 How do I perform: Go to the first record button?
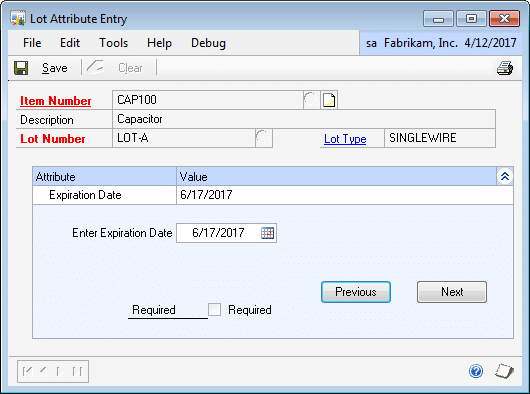(27, 372)
